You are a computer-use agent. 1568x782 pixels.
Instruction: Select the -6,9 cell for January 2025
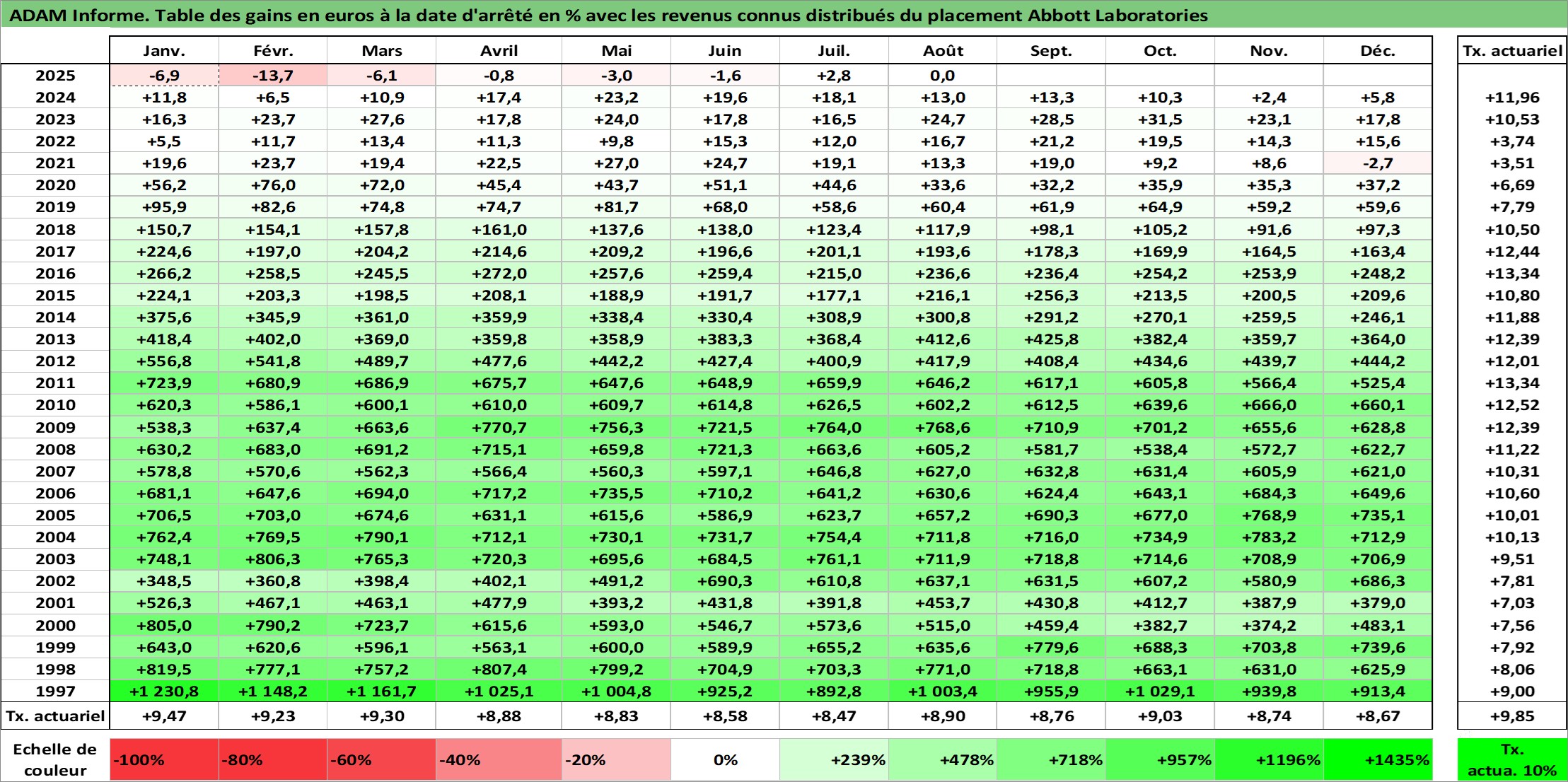[x=164, y=76]
